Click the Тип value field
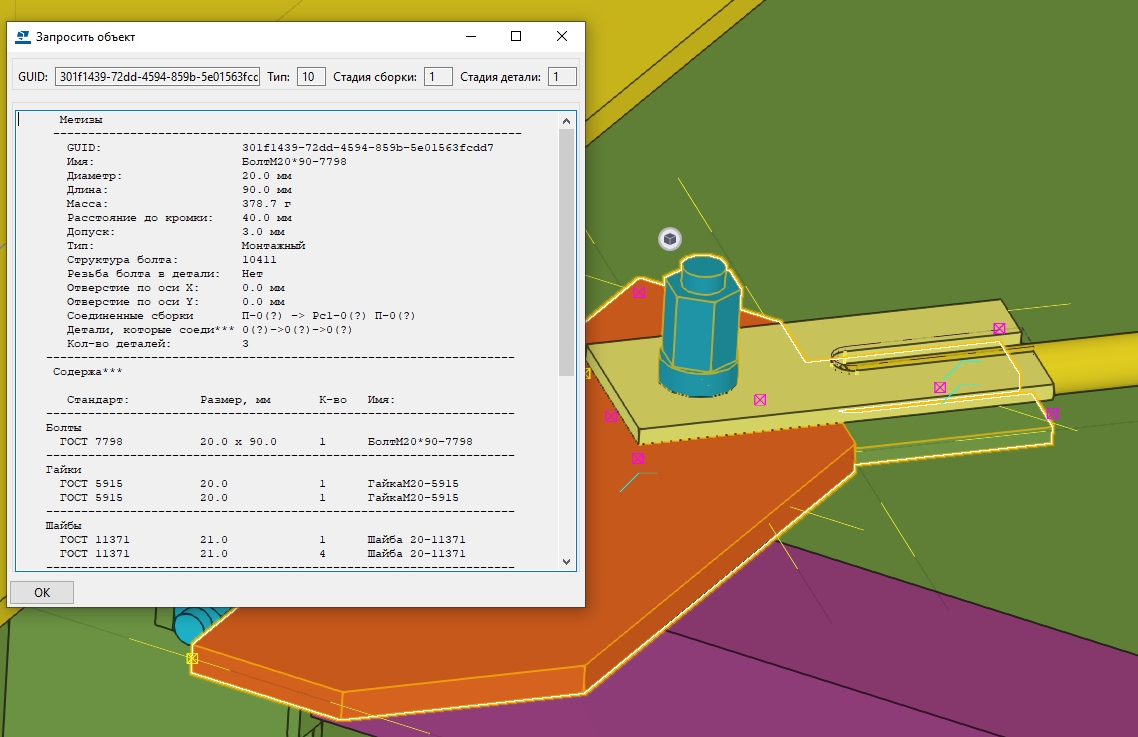 tap(311, 77)
